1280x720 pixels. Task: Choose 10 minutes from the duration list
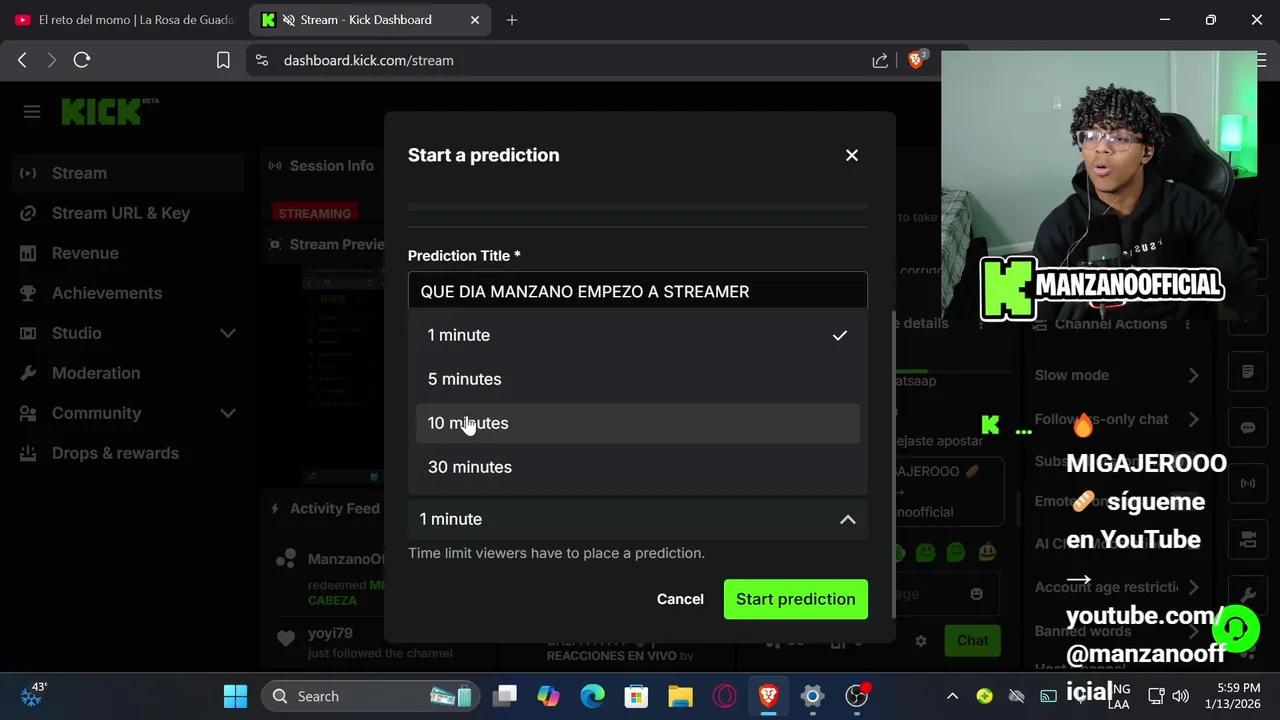[x=638, y=423]
